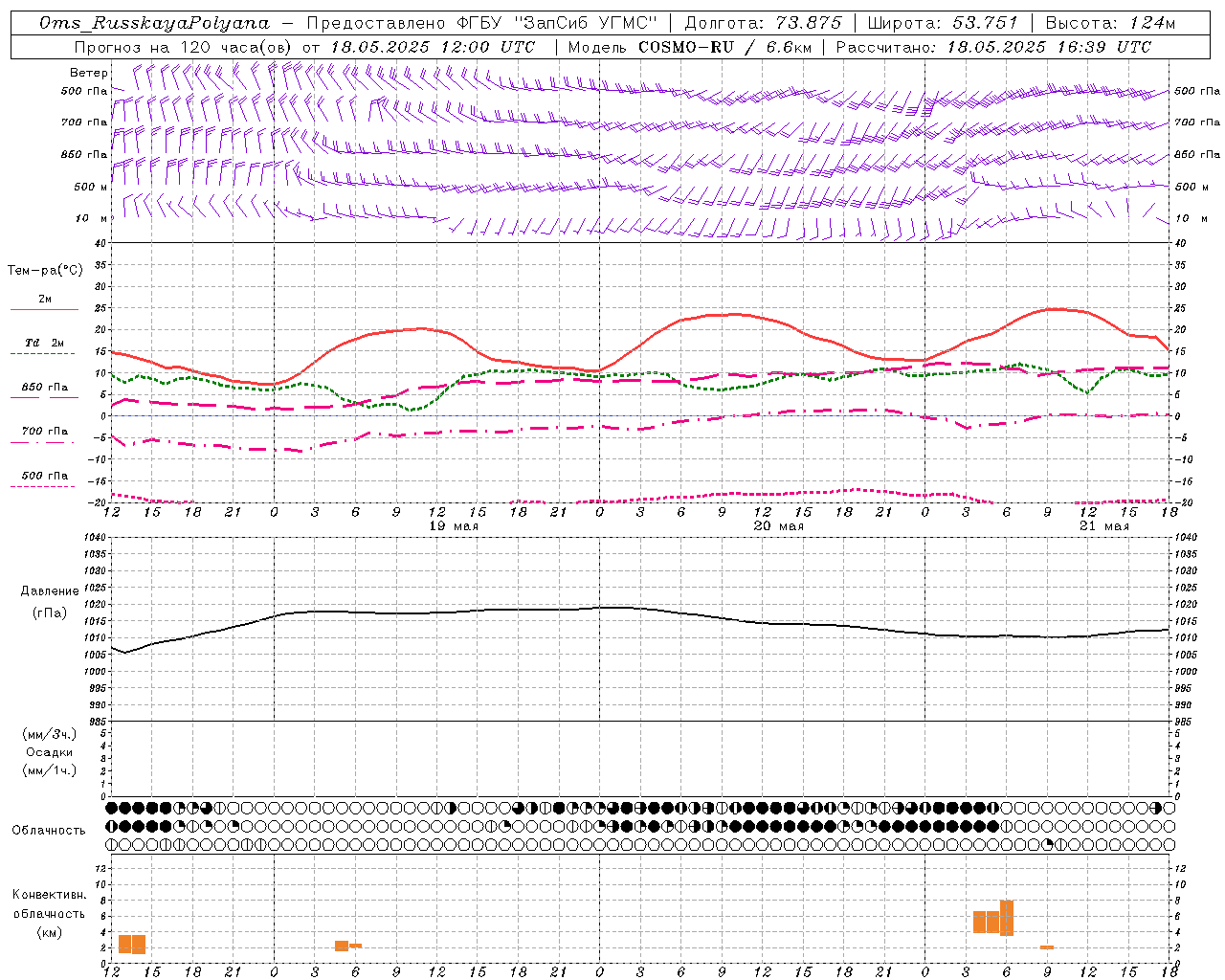Viewport: 1225px width, 980px height.
Task: Click the Конвективн. облачность label
Action: (49, 904)
